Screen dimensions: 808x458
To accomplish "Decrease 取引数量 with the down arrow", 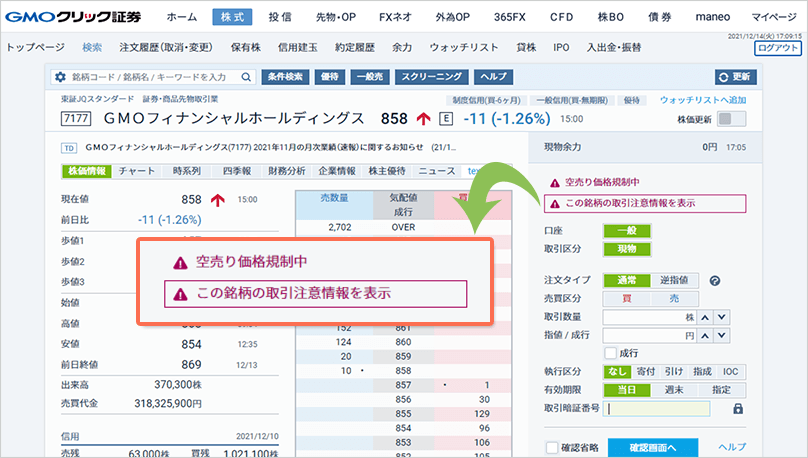I will 723,317.
